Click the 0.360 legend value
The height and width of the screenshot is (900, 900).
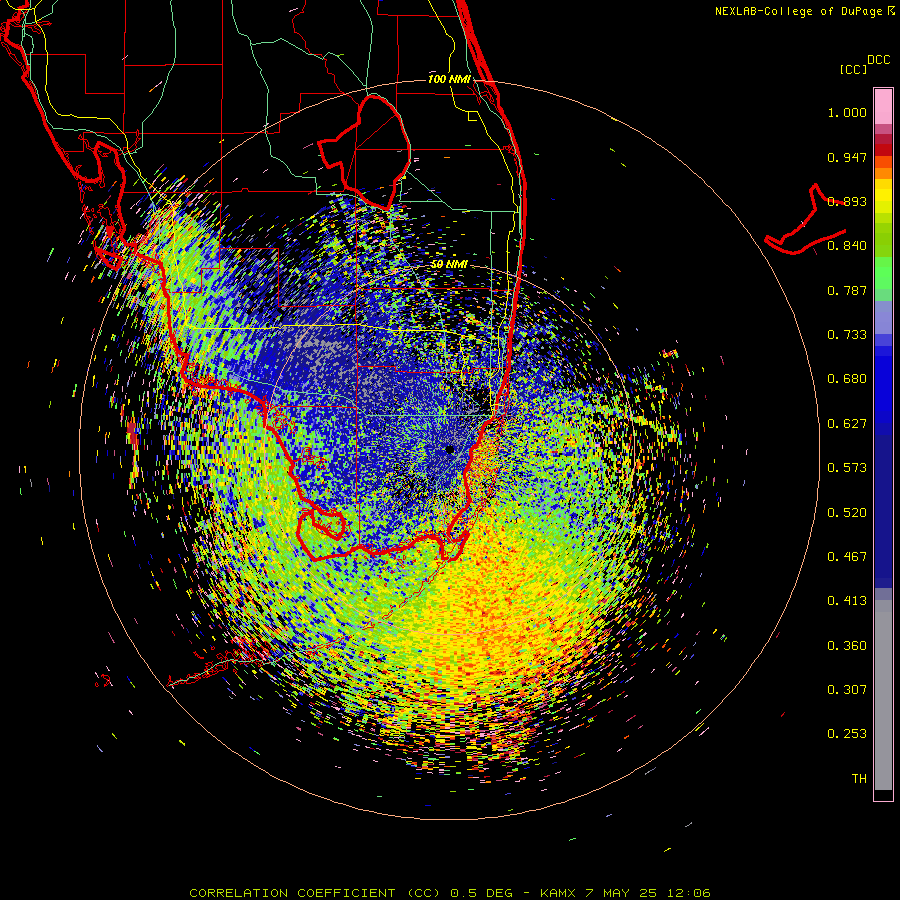pos(847,646)
